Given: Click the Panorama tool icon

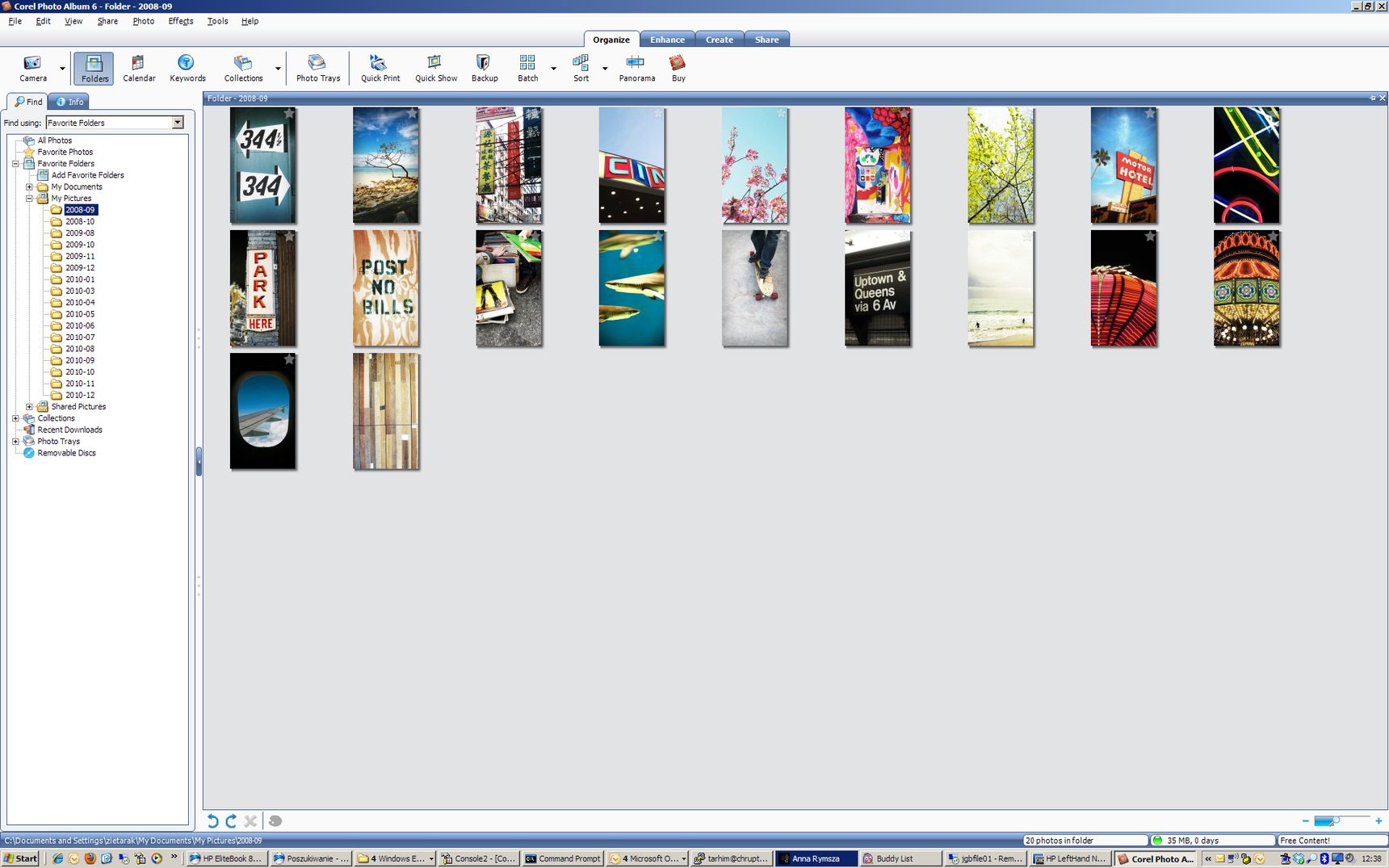Looking at the screenshot, I should click(636, 68).
